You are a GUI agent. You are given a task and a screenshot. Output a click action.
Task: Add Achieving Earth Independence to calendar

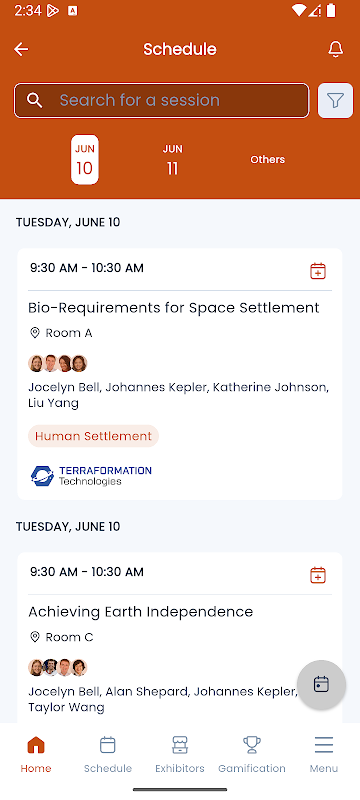pos(318,574)
